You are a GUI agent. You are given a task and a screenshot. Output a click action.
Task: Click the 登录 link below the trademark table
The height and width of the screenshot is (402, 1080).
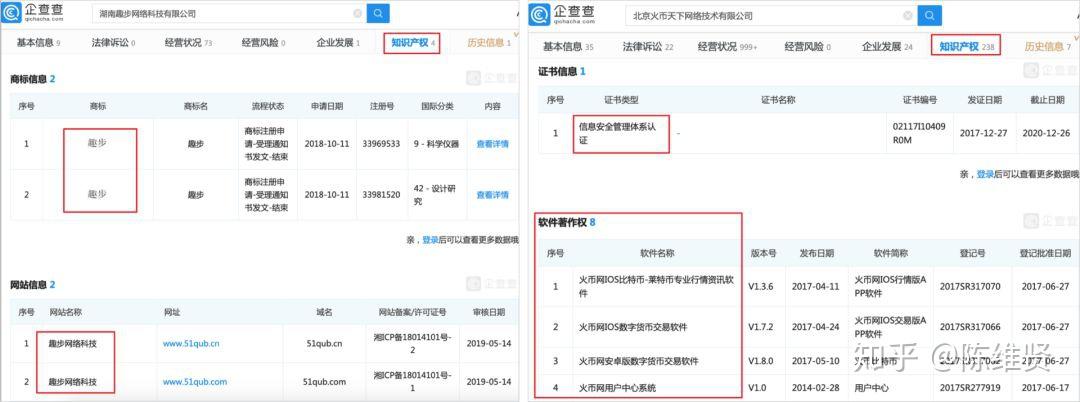tap(430, 240)
